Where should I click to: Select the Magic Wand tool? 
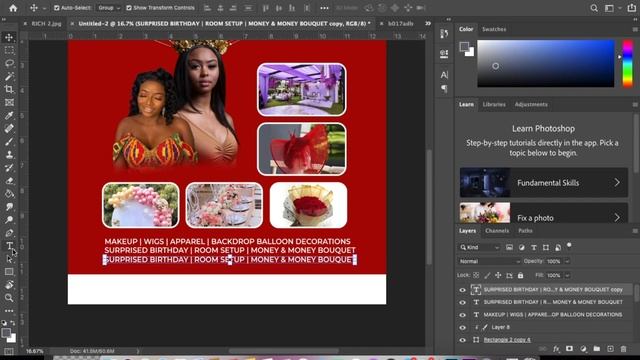(x=9, y=76)
